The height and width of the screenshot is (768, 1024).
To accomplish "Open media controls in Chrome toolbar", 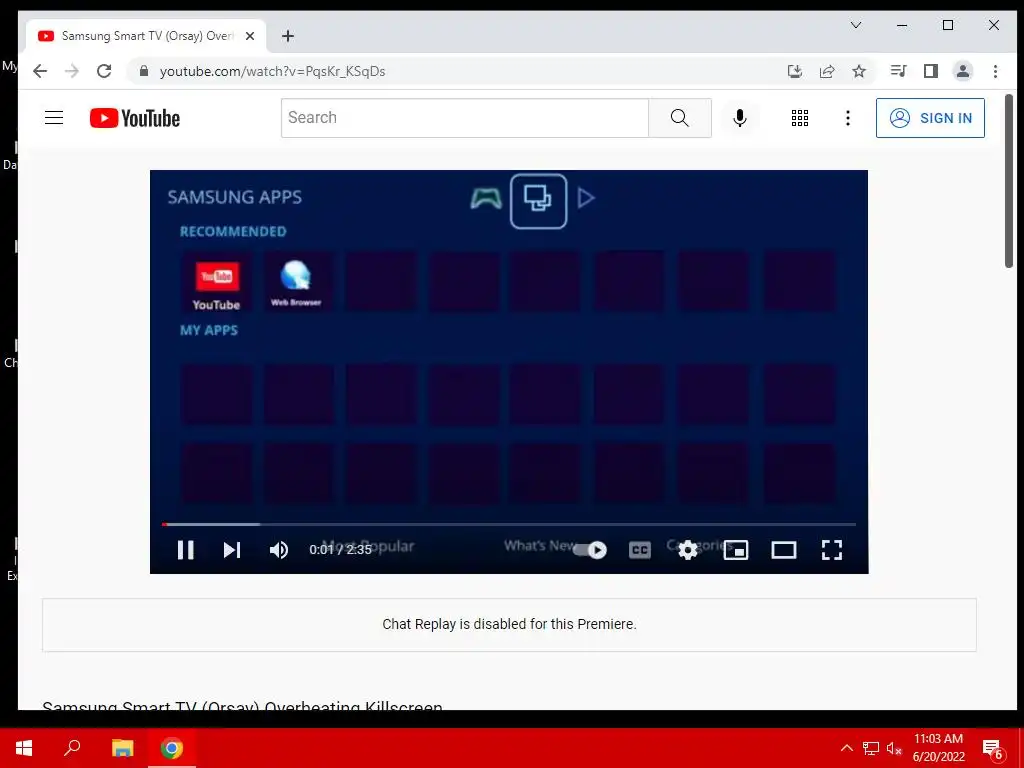I will tap(899, 71).
